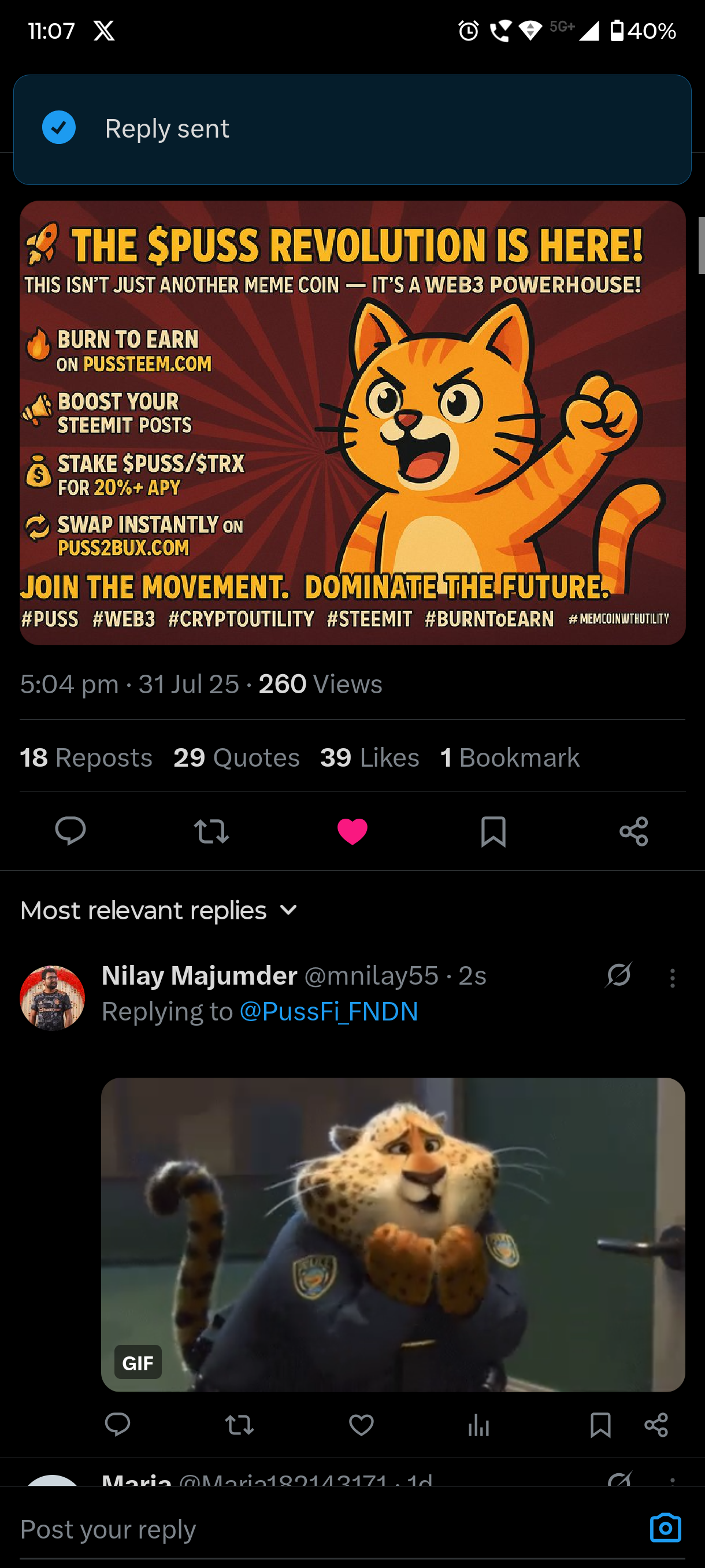Open Grok icon on Nilay Majumder's reply
This screenshot has height=1568, width=705.
tap(619, 975)
